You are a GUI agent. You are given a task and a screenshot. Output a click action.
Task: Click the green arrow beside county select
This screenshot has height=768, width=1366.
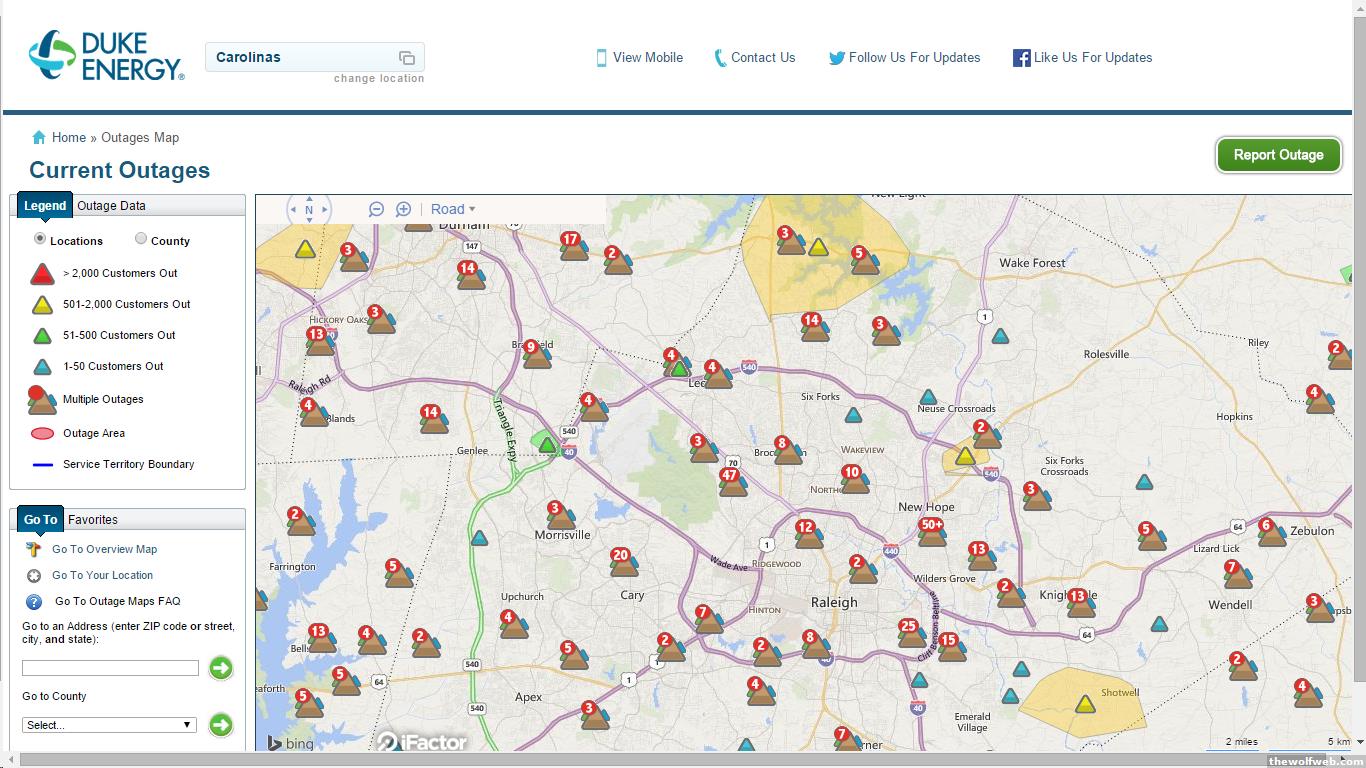click(x=220, y=725)
